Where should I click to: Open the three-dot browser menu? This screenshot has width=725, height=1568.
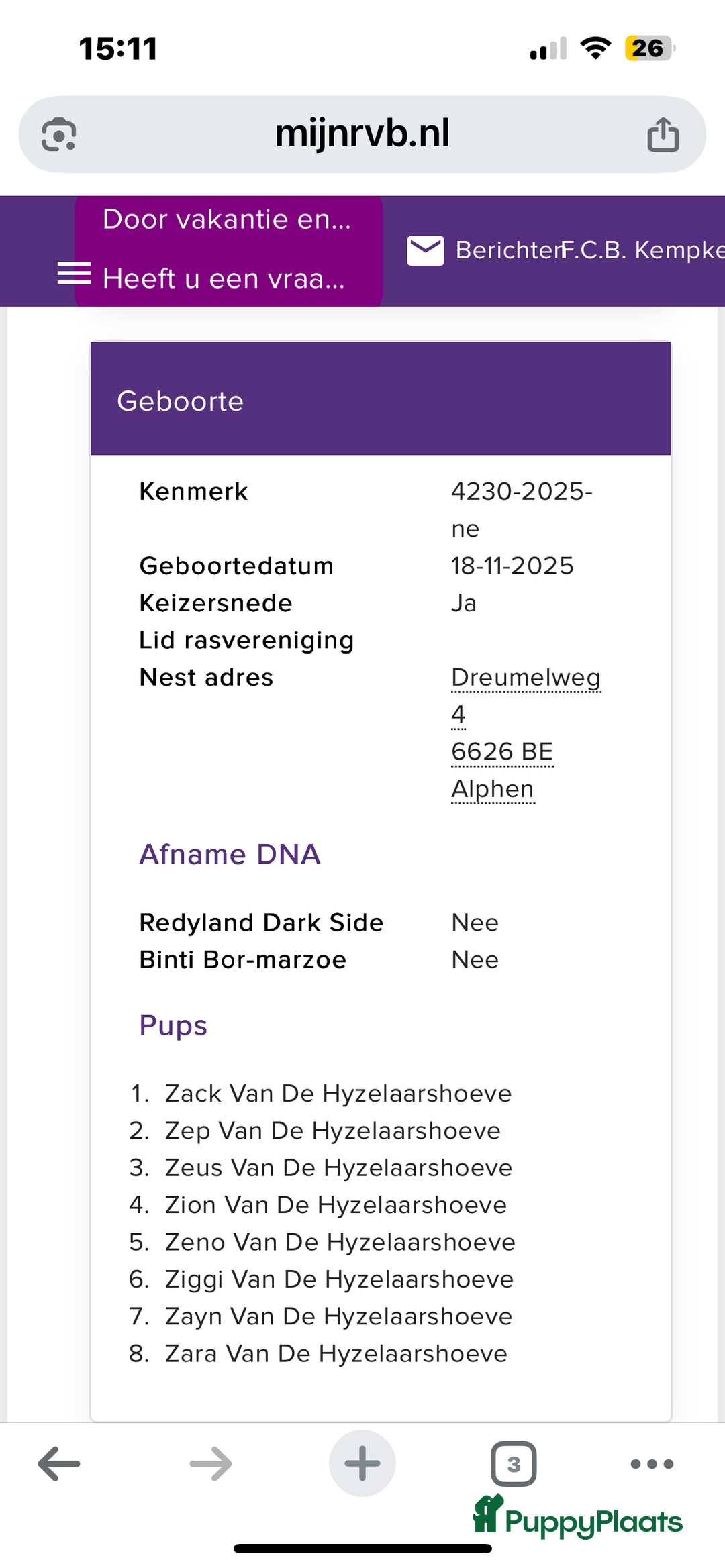(x=652, y=1463)
